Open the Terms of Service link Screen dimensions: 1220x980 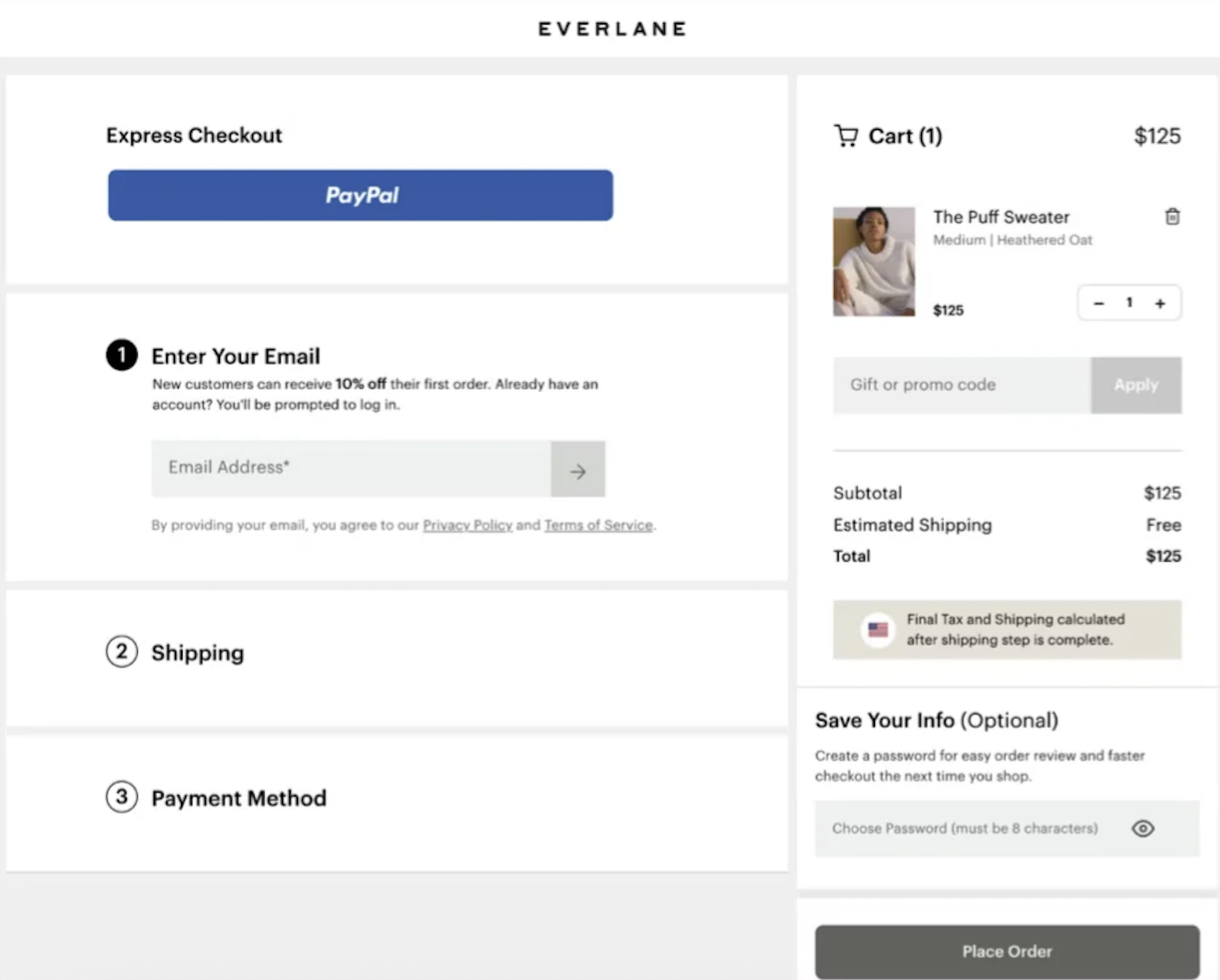tap(598, 525)
